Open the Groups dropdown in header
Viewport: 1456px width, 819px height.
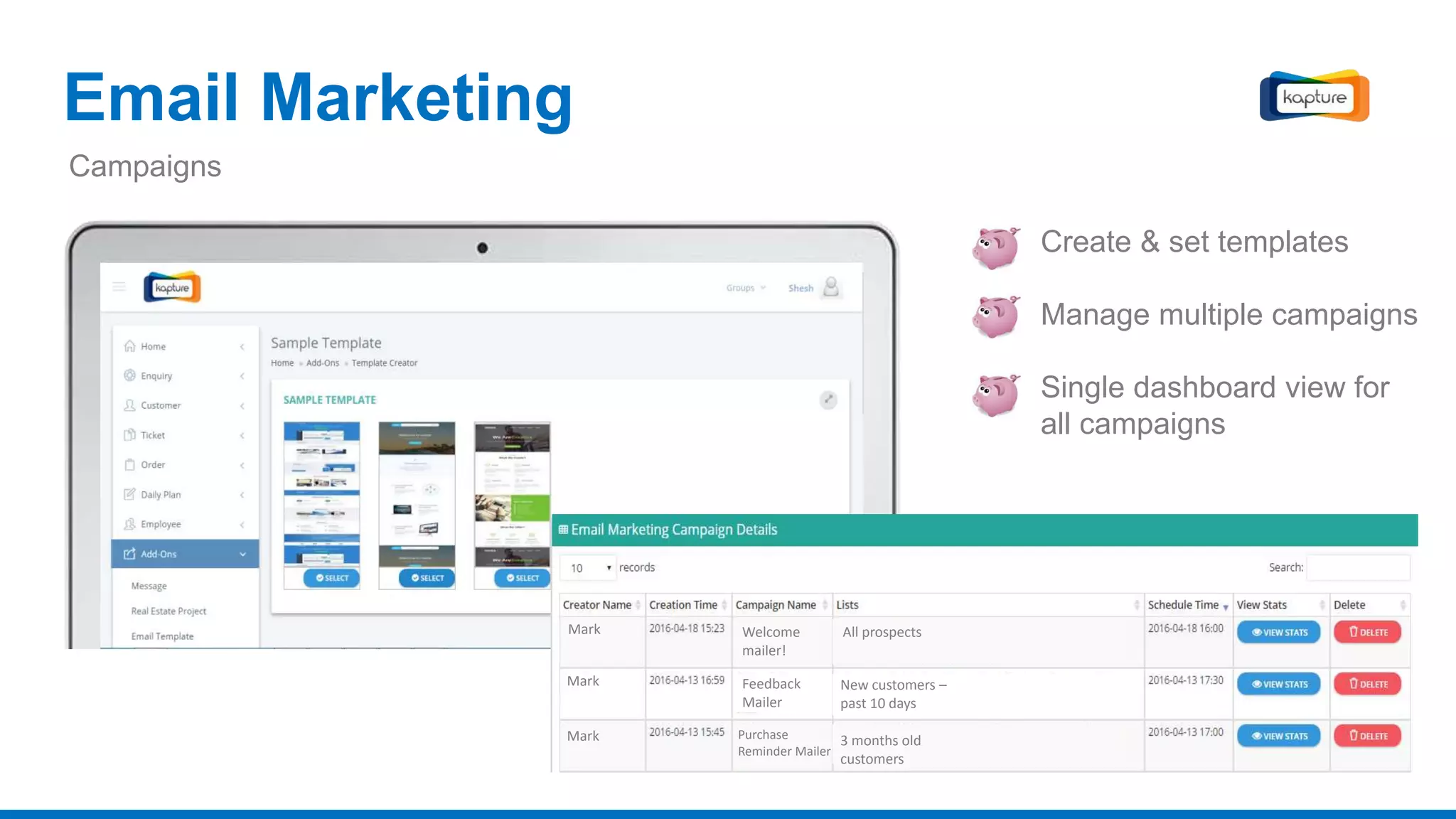[x=746, y=288]
